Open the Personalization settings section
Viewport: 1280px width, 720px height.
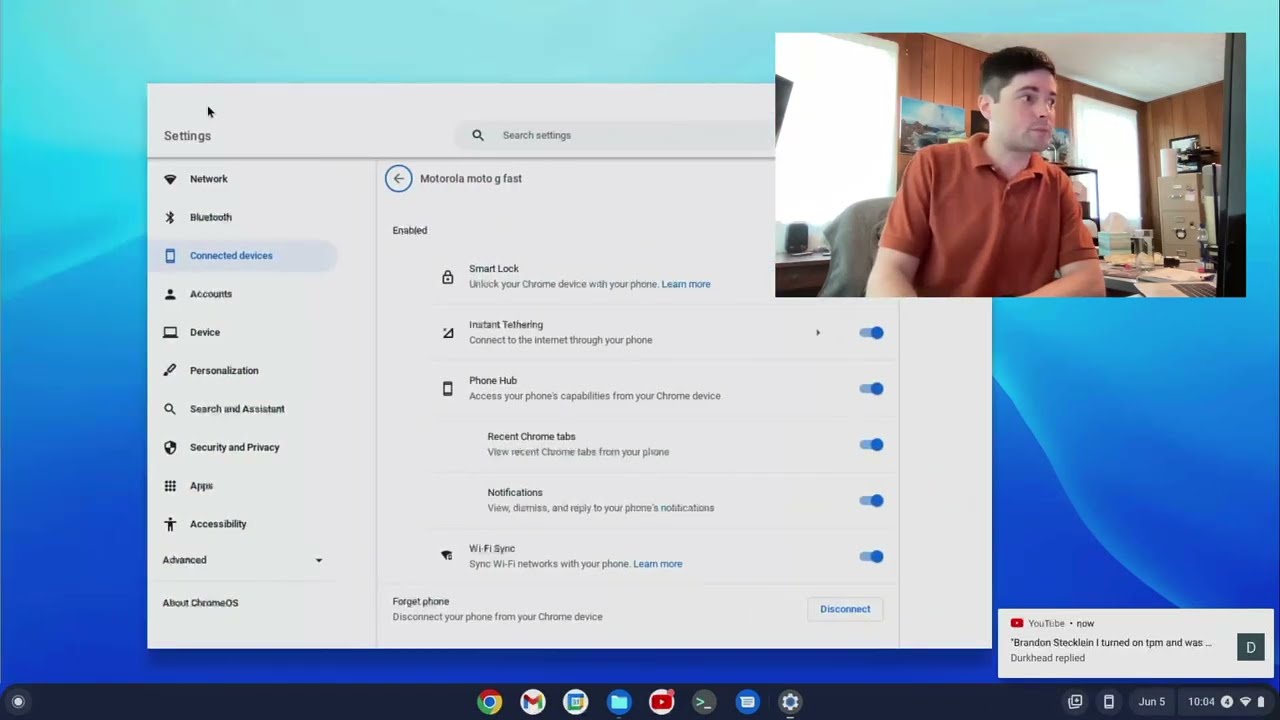click(x=242, y=370)
